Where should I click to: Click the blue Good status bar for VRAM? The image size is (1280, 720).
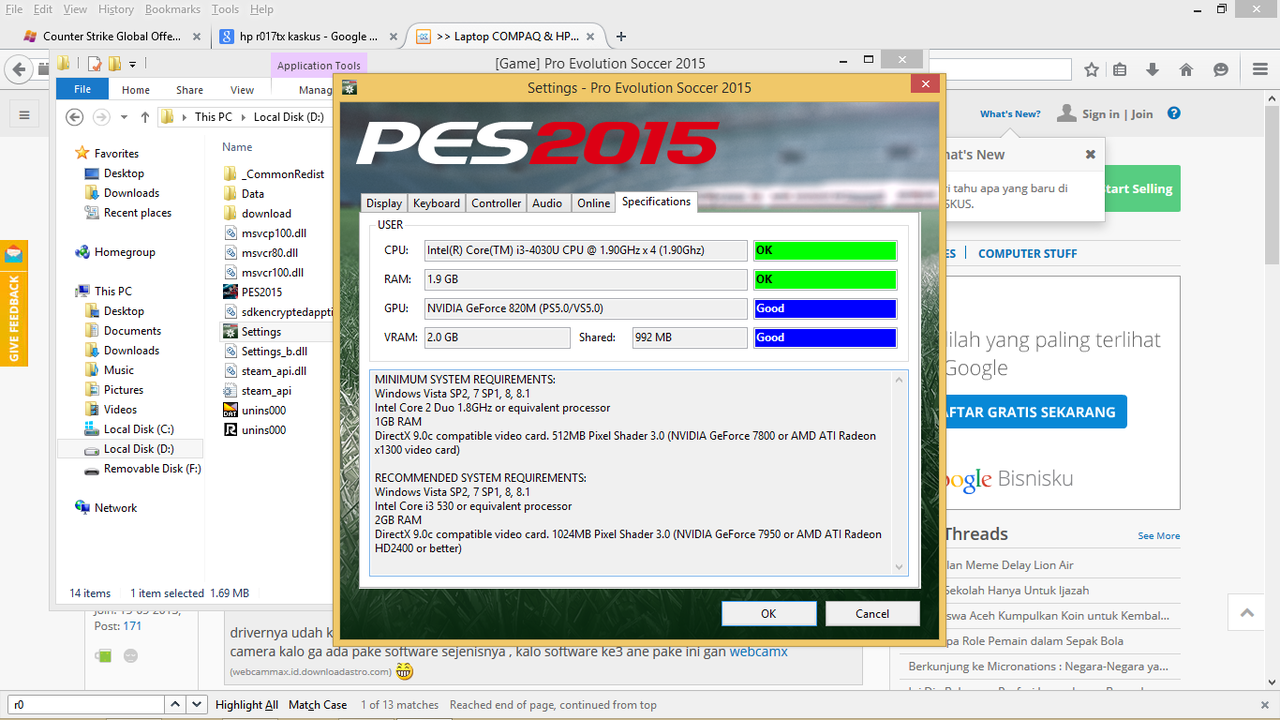pos(825,337)
